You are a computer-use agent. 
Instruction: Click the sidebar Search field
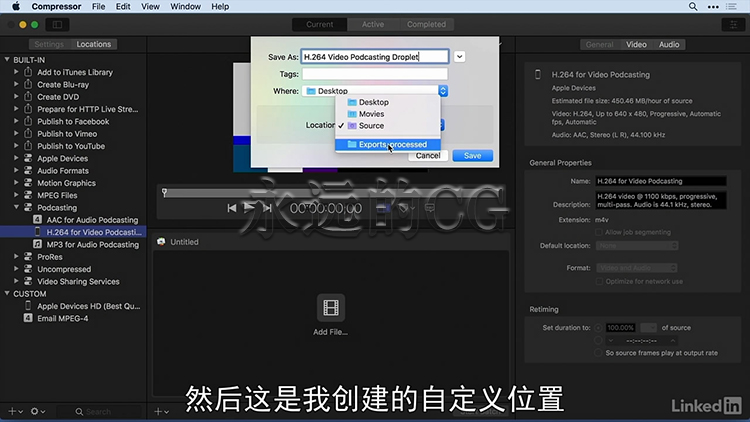point(99,411)
